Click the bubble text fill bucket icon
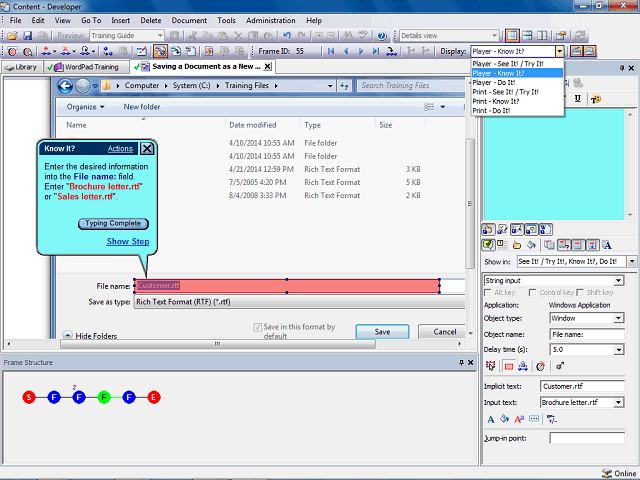This screenshot has height=480, width=640. point(531,245)
